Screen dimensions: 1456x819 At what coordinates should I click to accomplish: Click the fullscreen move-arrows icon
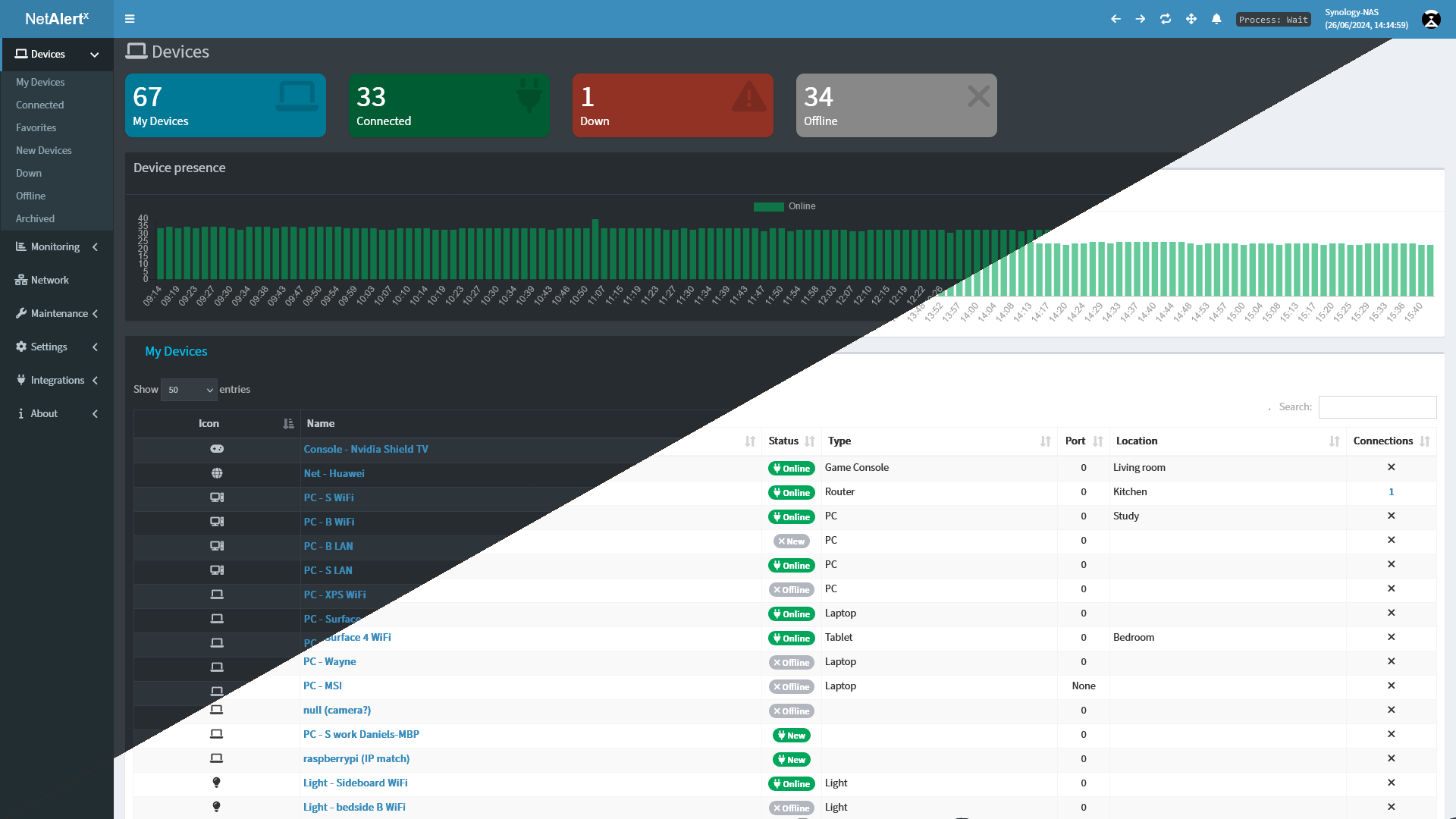1191,19
